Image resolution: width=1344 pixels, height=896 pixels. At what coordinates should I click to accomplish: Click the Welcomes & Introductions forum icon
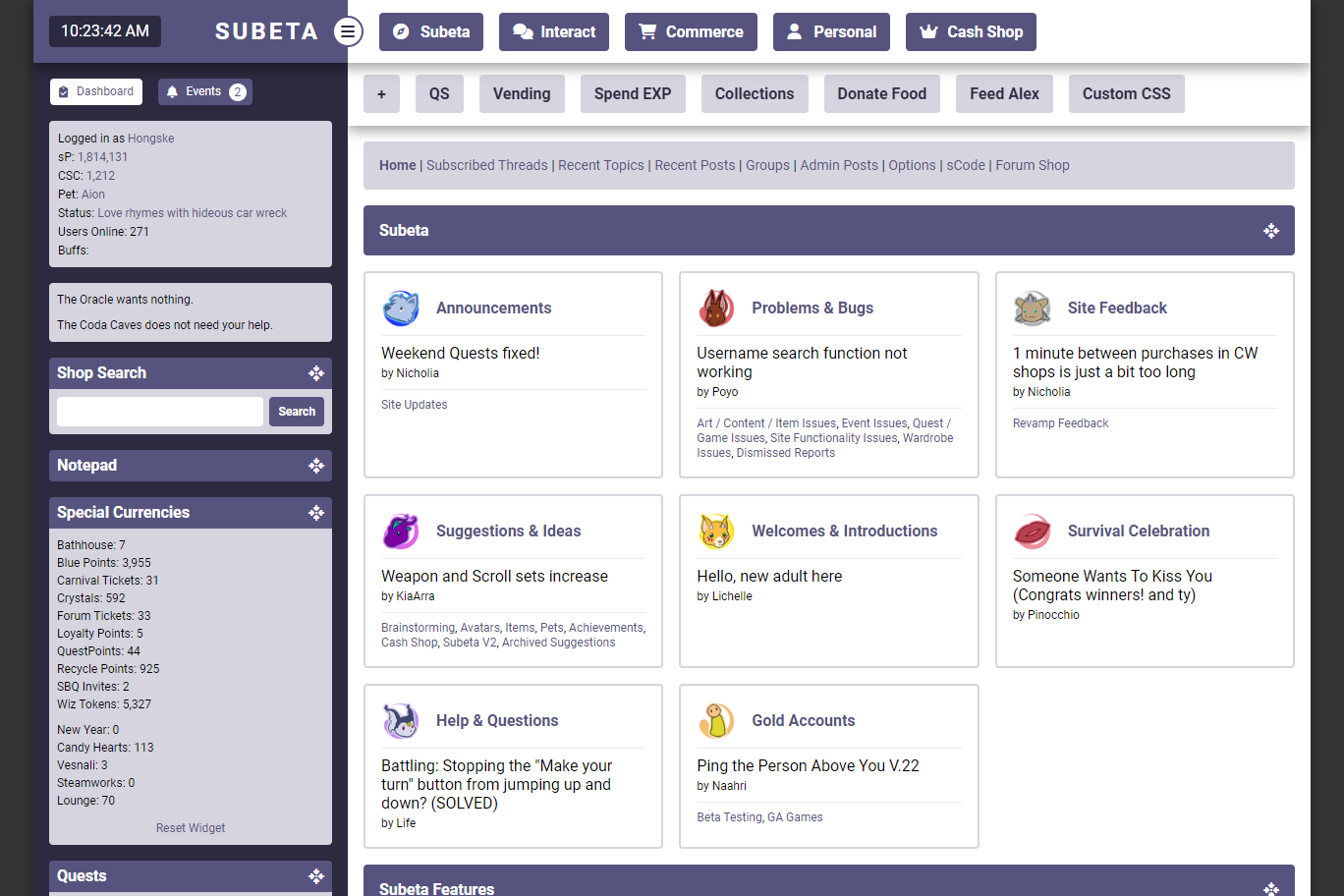[x=716, y=532]
